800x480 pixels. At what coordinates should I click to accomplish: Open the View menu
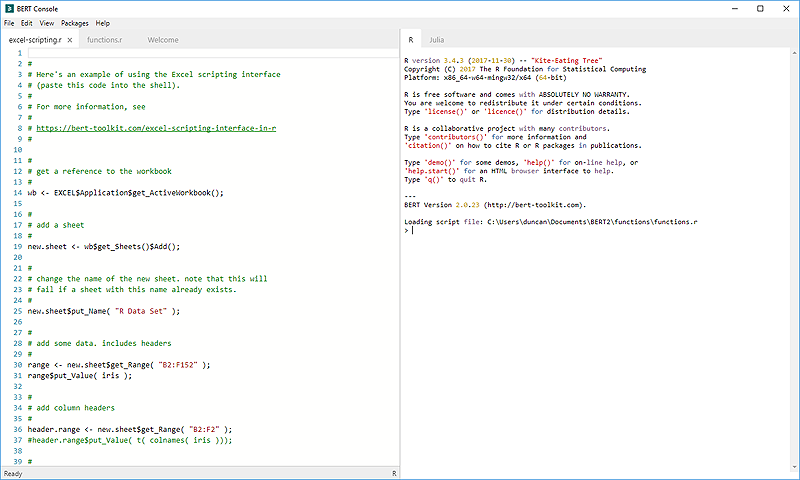[47, 23]
